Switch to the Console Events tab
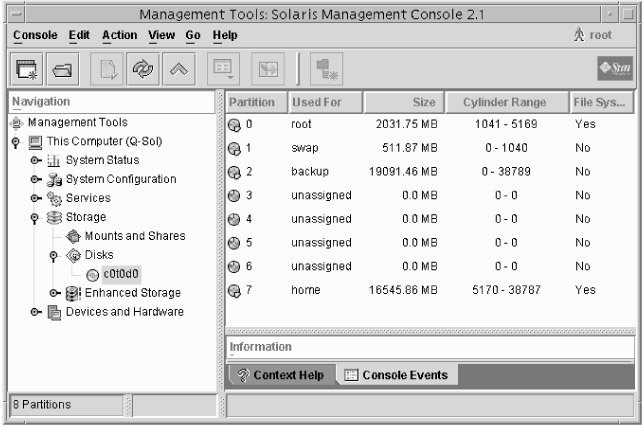643x426 pixels. click(395, 375)
